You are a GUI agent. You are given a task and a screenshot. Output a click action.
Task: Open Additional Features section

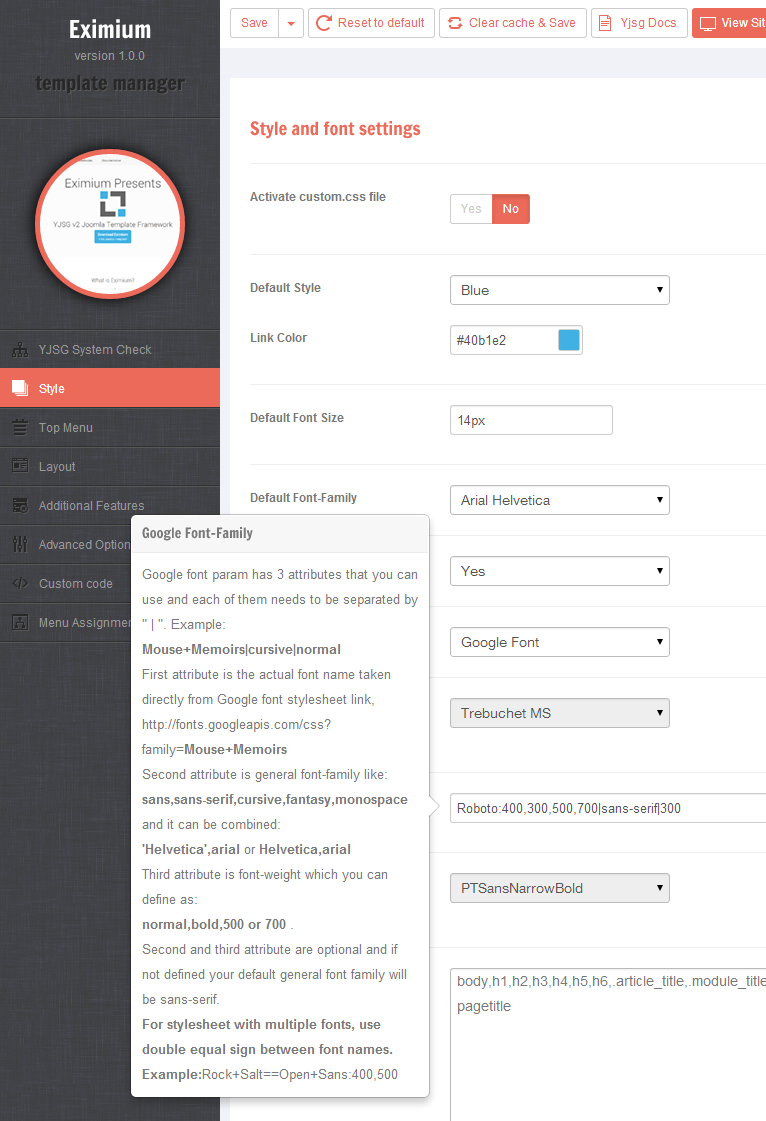coord(110,505)
